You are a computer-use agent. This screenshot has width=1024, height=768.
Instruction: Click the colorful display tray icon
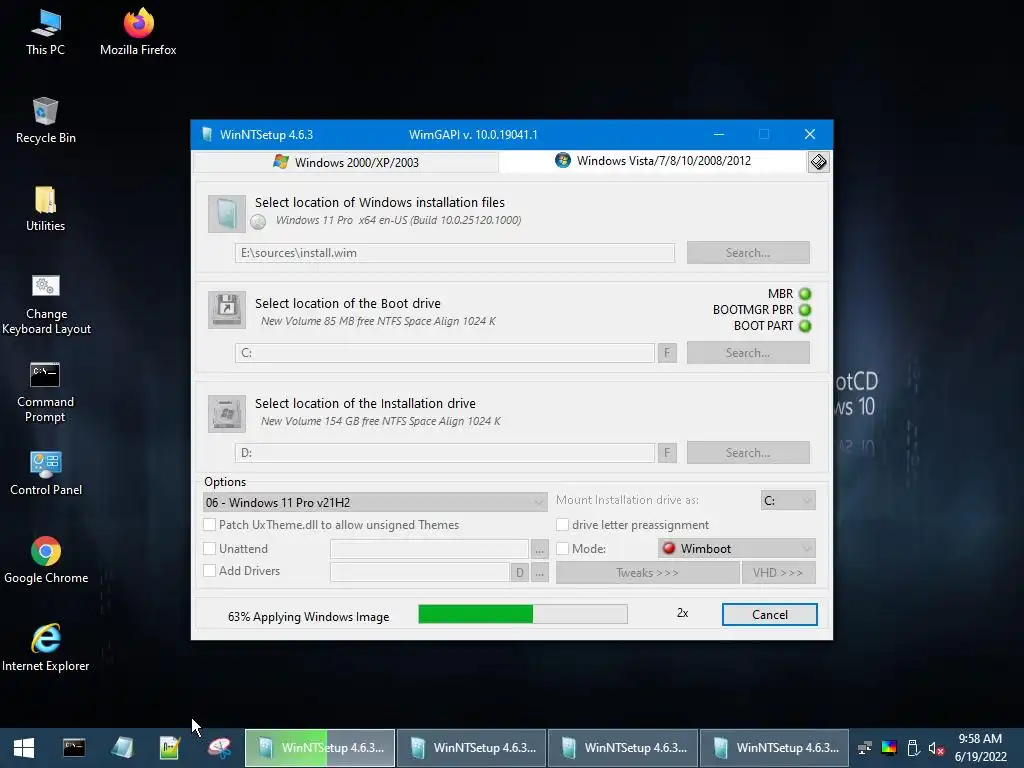pyautogui.click(x=889, y=748)
